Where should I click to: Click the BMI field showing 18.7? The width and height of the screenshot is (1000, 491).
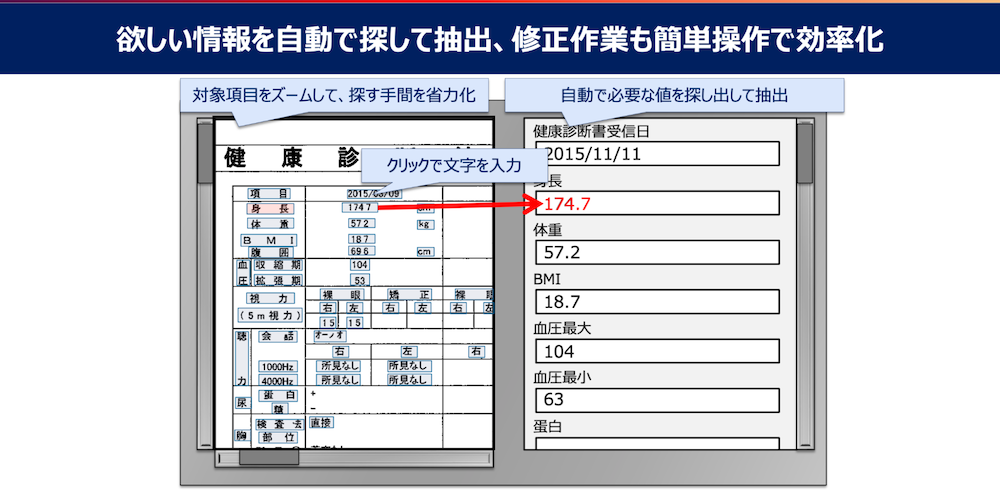pyautogui.click(x=657, y=301)
